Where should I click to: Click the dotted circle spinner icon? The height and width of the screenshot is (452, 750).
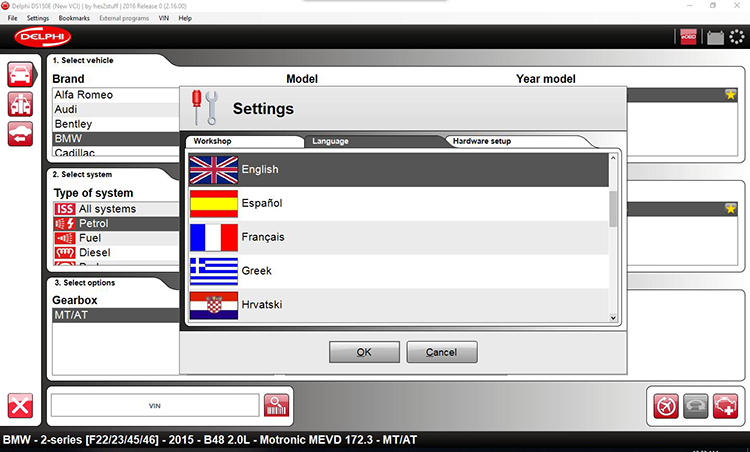coord(737,37)
